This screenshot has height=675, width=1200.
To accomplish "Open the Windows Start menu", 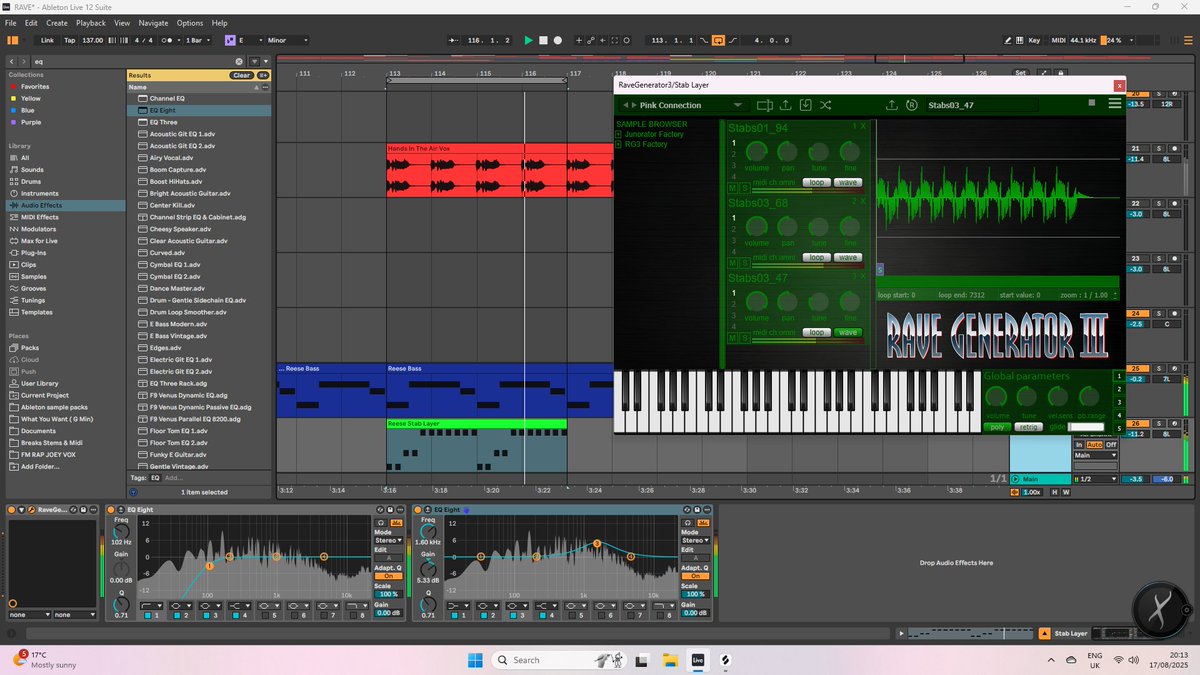I will click(x=473, y=660).
